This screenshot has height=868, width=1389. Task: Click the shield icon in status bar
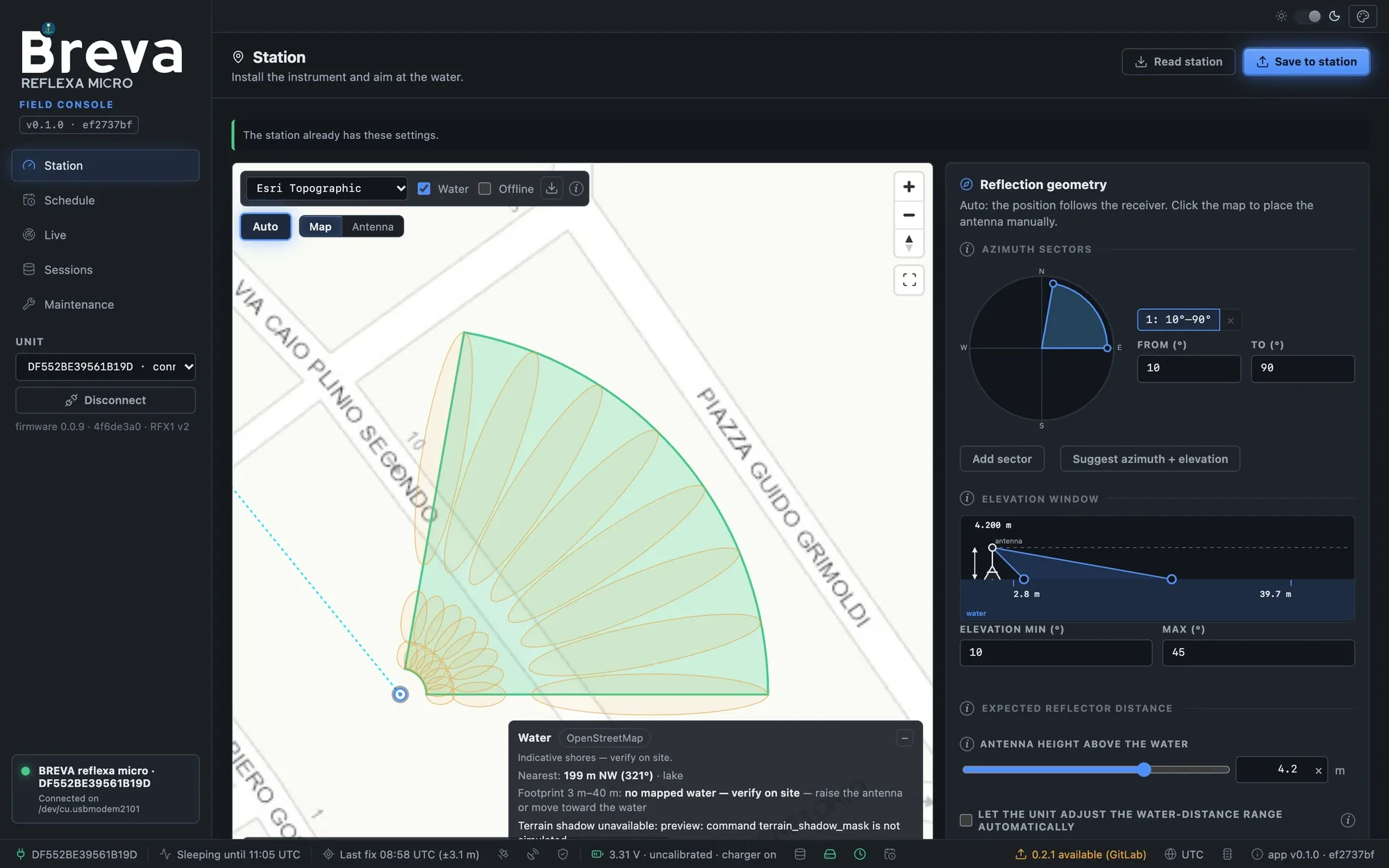563,854
